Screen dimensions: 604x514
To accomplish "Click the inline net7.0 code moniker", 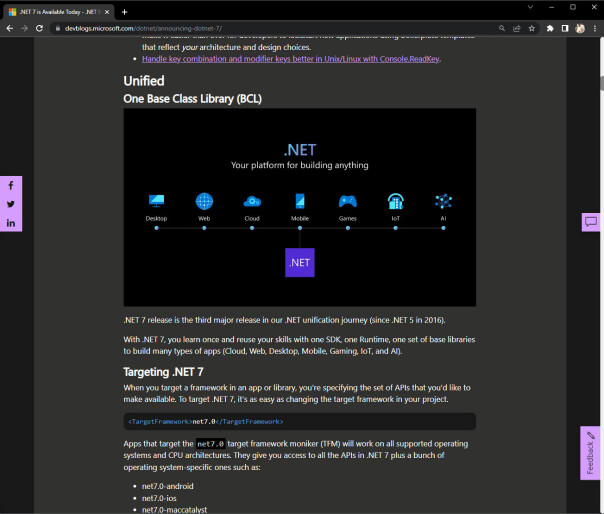I will 210,444.
